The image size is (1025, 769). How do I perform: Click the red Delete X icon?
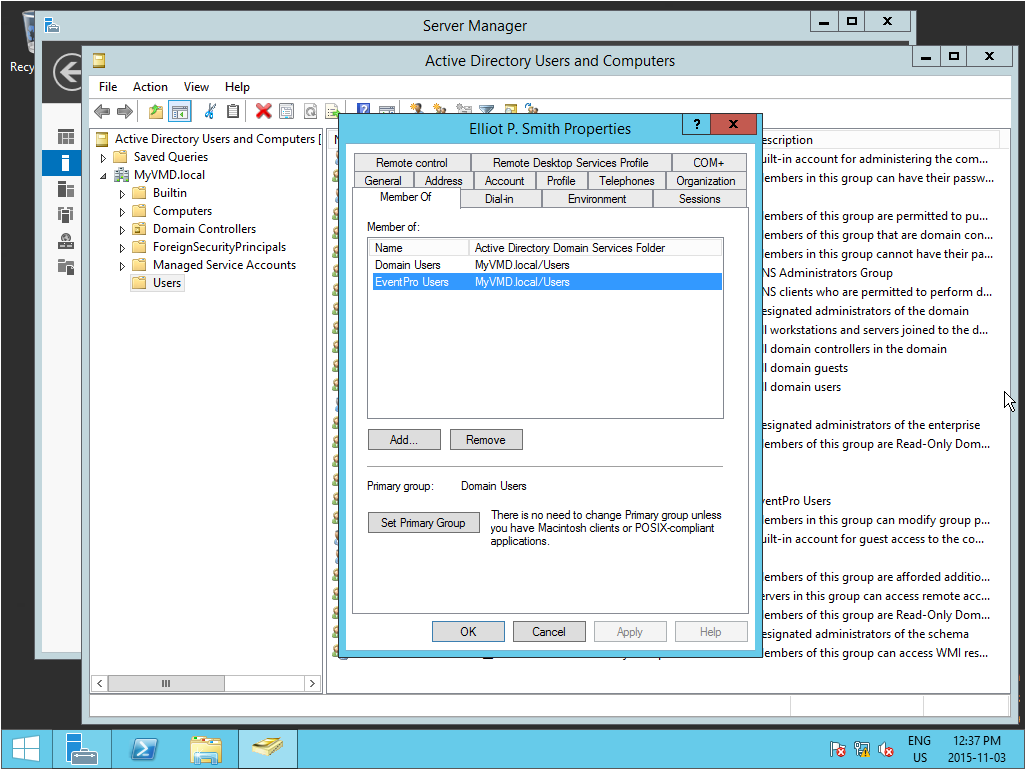[263, 111]
